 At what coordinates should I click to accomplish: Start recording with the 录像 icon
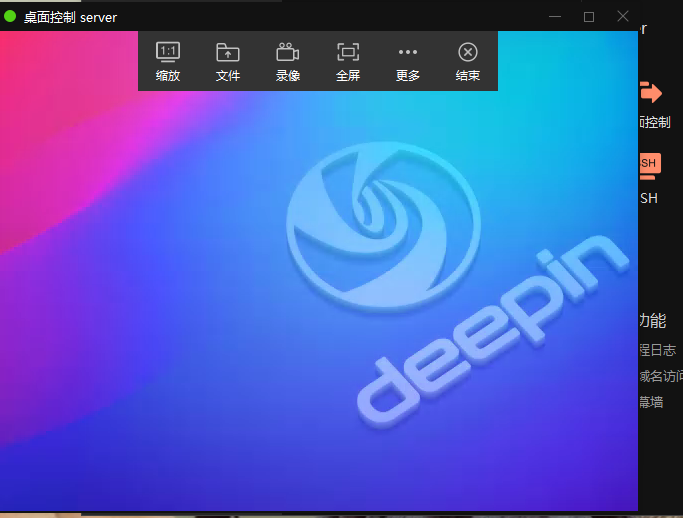coord(287,52)
